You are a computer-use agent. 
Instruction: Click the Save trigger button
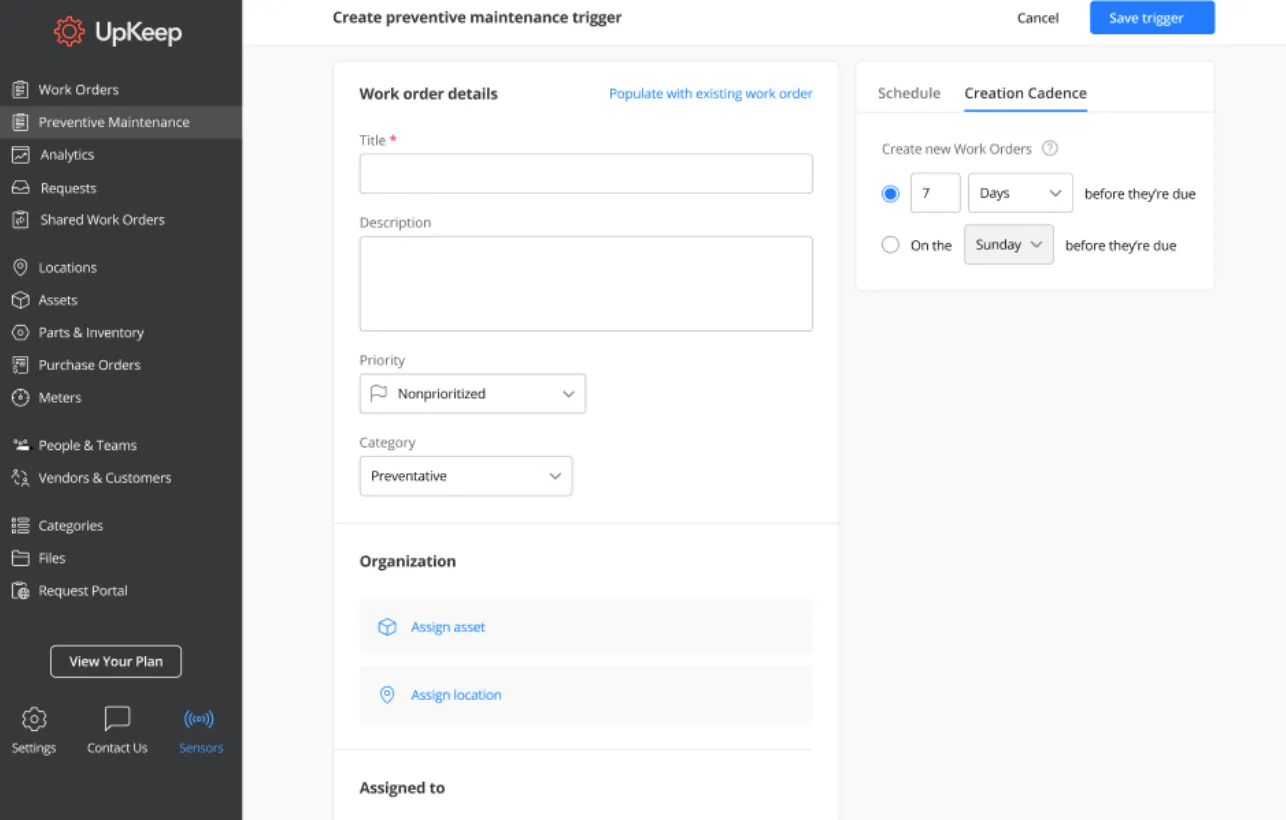1152,18
